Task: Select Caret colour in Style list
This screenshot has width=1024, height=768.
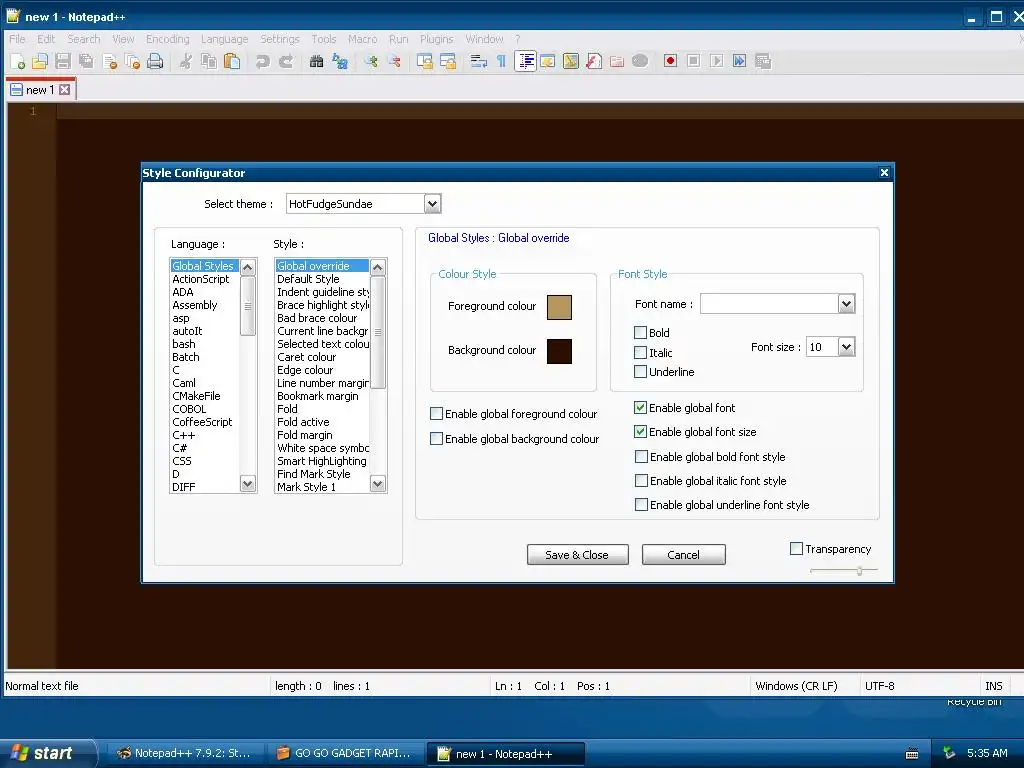Action: [x=307, y=357]
